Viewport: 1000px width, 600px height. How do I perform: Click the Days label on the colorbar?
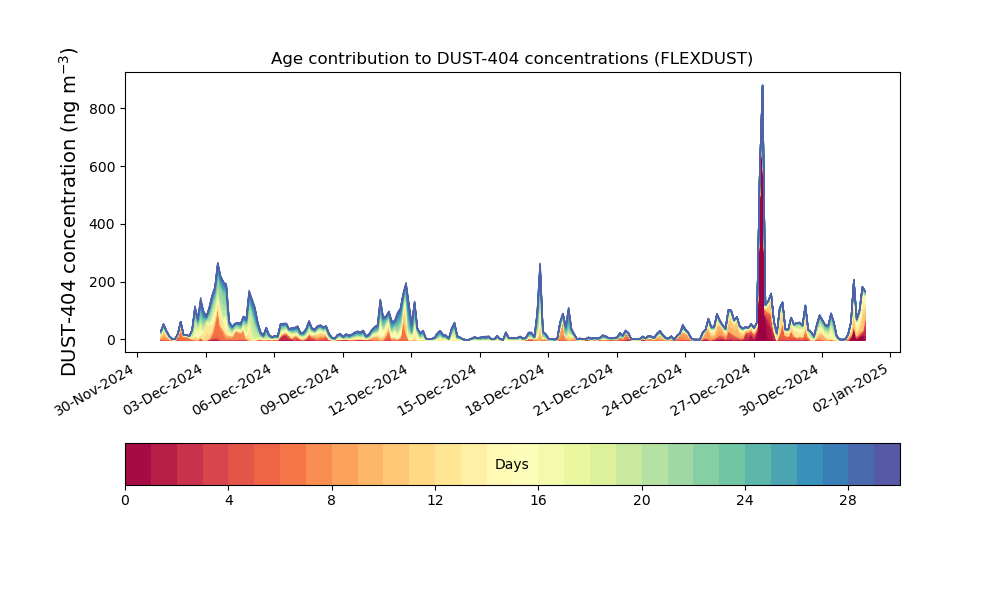(511, 465)
